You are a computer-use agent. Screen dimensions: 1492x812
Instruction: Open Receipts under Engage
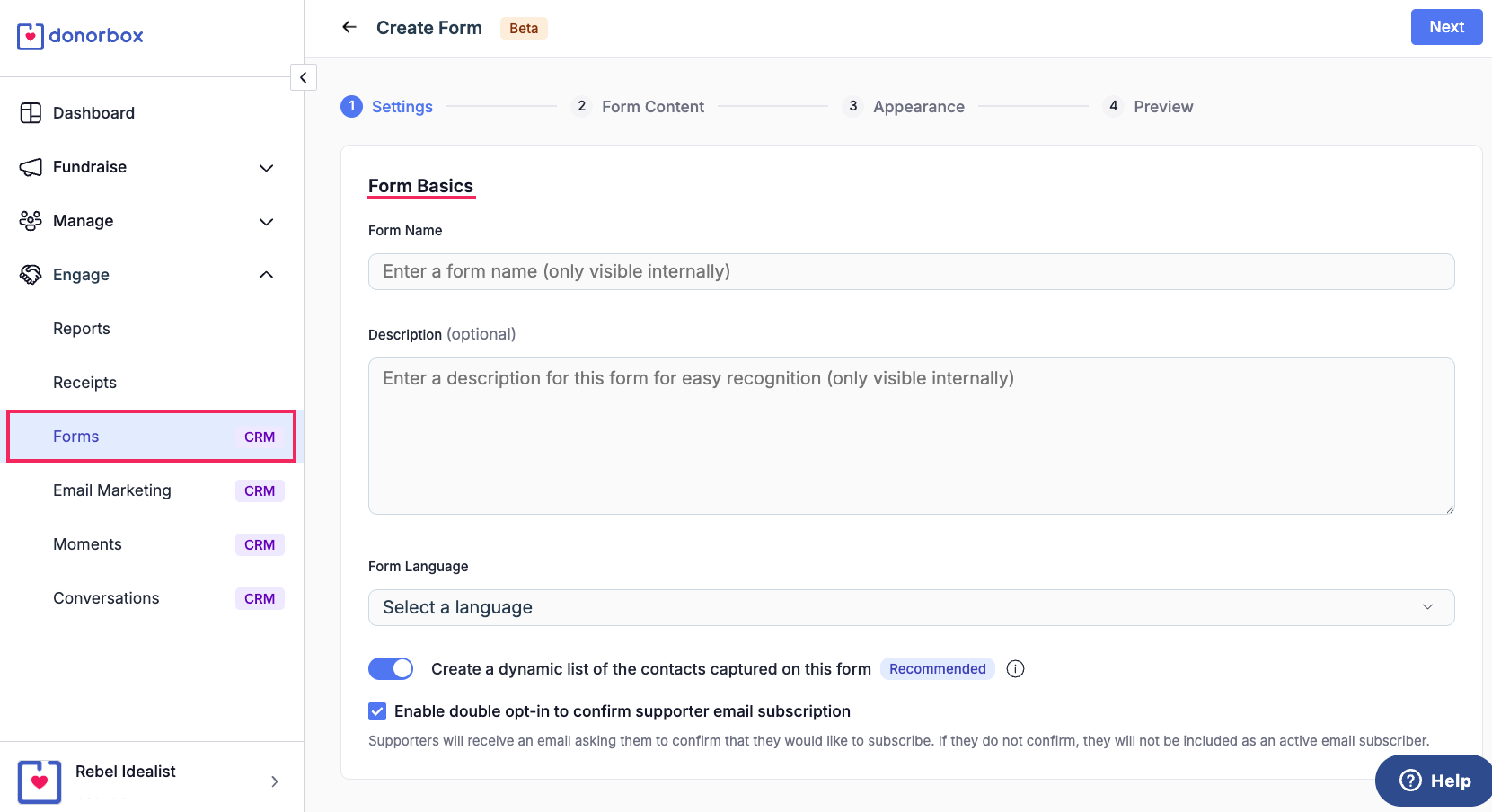151,383
